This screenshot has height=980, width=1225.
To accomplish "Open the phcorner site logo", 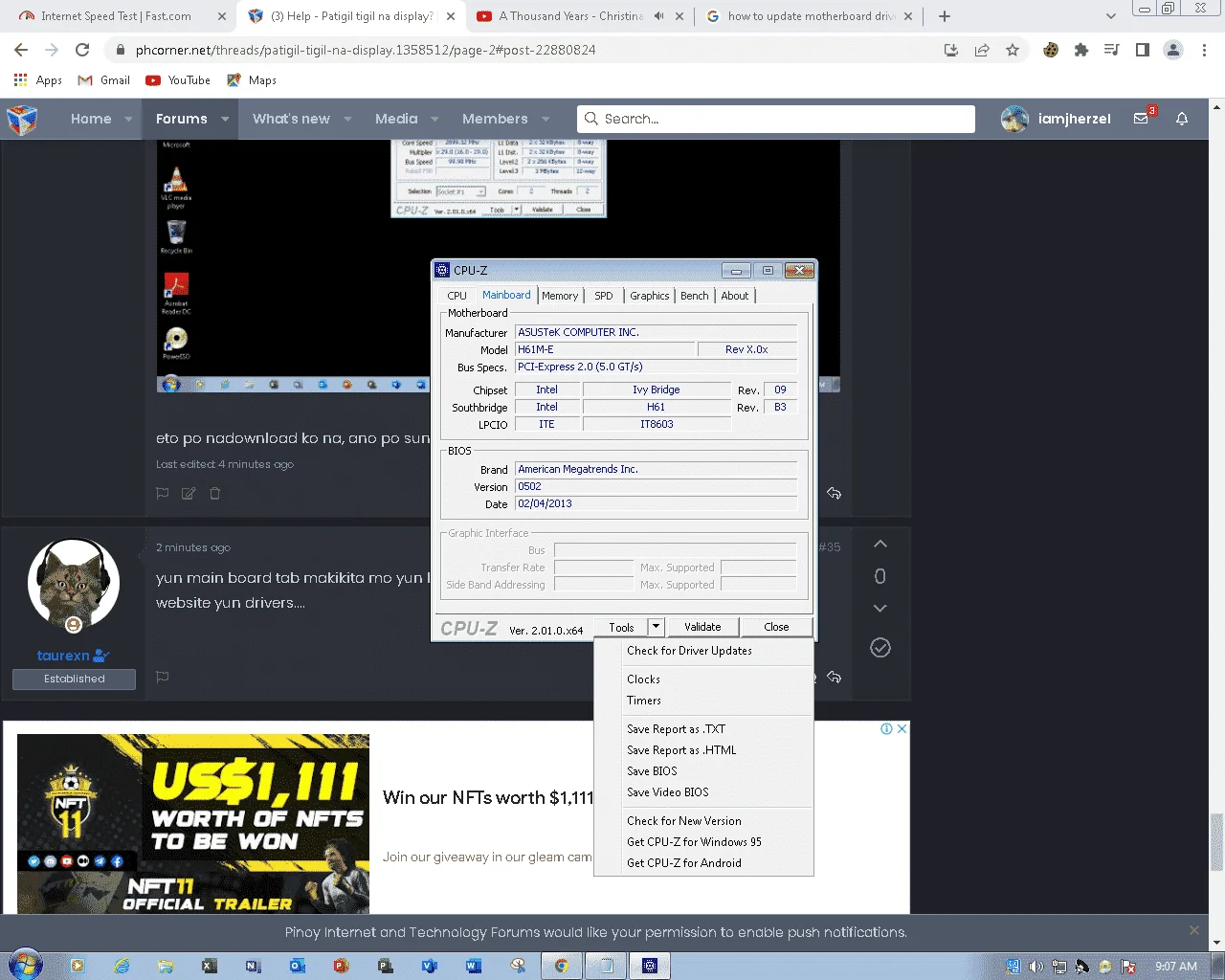I will click(x=22, y=120).
